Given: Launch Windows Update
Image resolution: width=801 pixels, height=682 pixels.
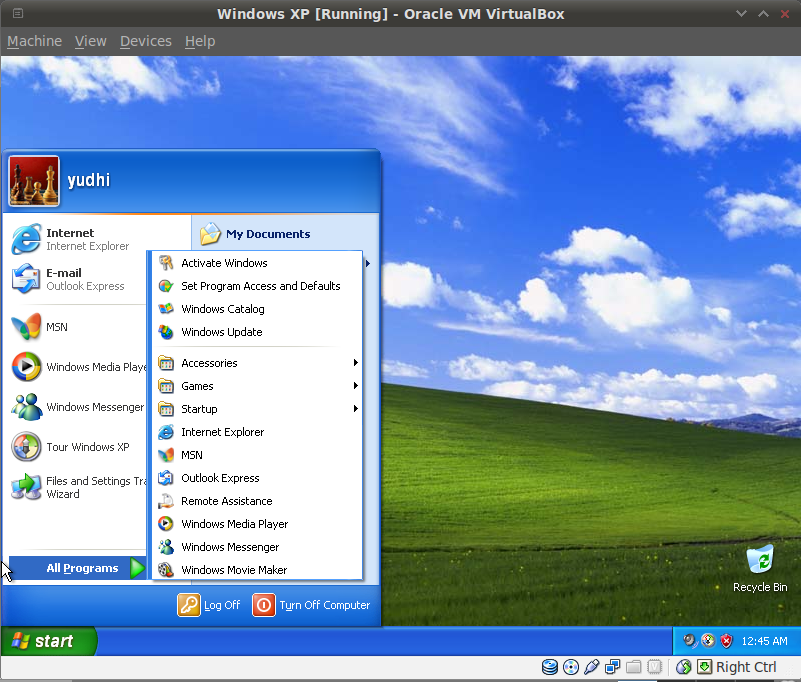Looking at the screenshot, I should coord(257,332).
